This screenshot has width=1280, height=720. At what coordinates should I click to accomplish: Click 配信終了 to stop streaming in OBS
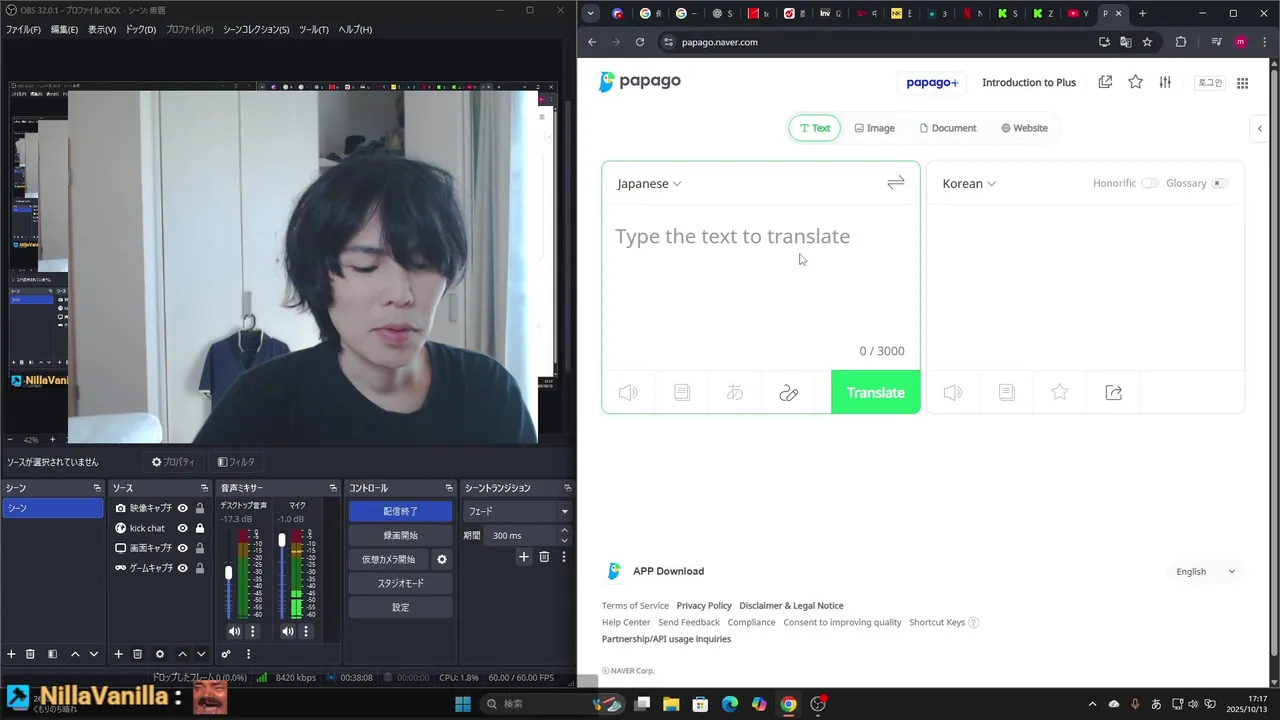pos(400,511)
